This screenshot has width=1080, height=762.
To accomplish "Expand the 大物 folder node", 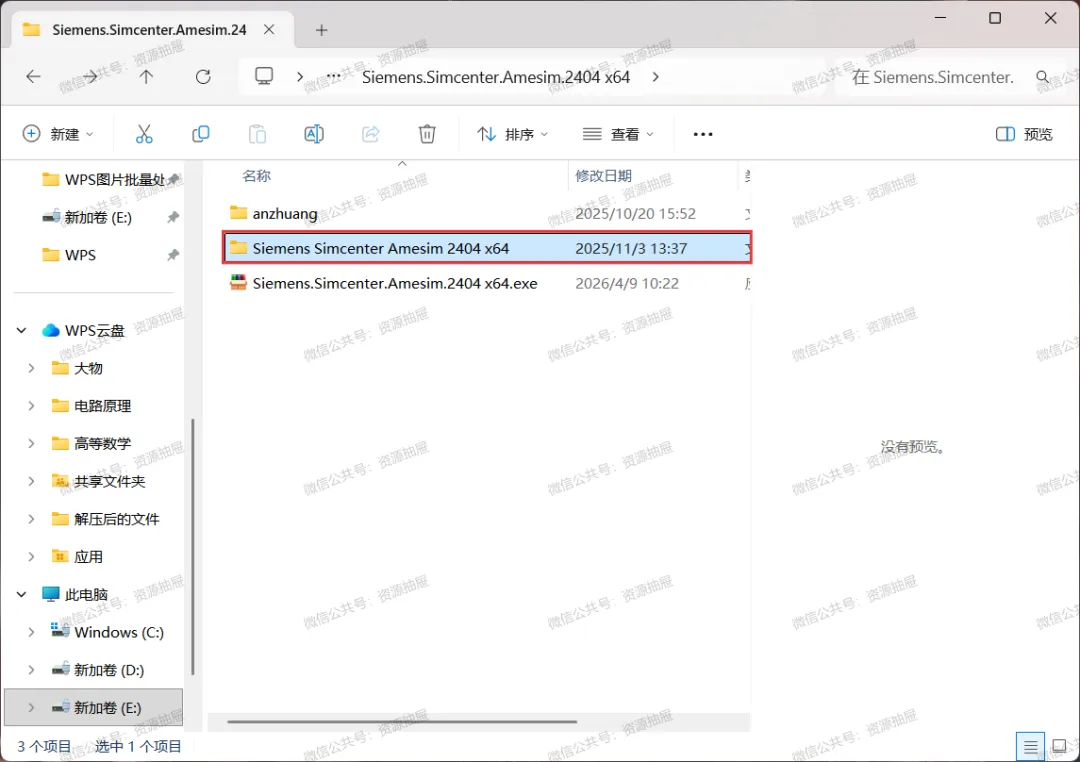I will click(31, 369).
